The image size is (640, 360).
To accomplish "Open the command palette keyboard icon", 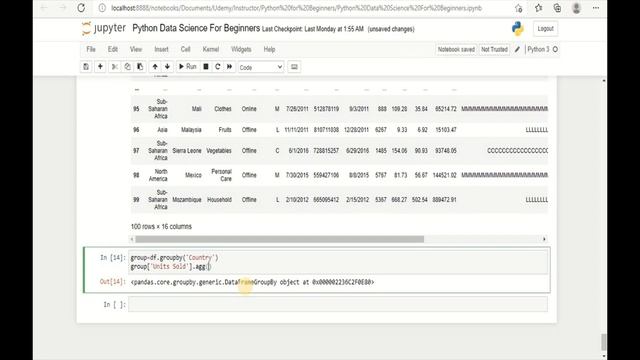I will pyautogui.click(x=294, y=67).
